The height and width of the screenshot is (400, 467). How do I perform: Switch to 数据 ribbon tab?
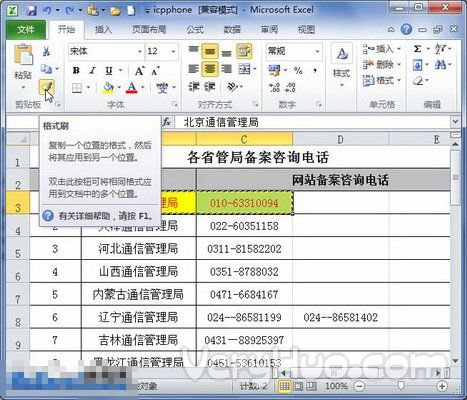[x=232, y=30]
